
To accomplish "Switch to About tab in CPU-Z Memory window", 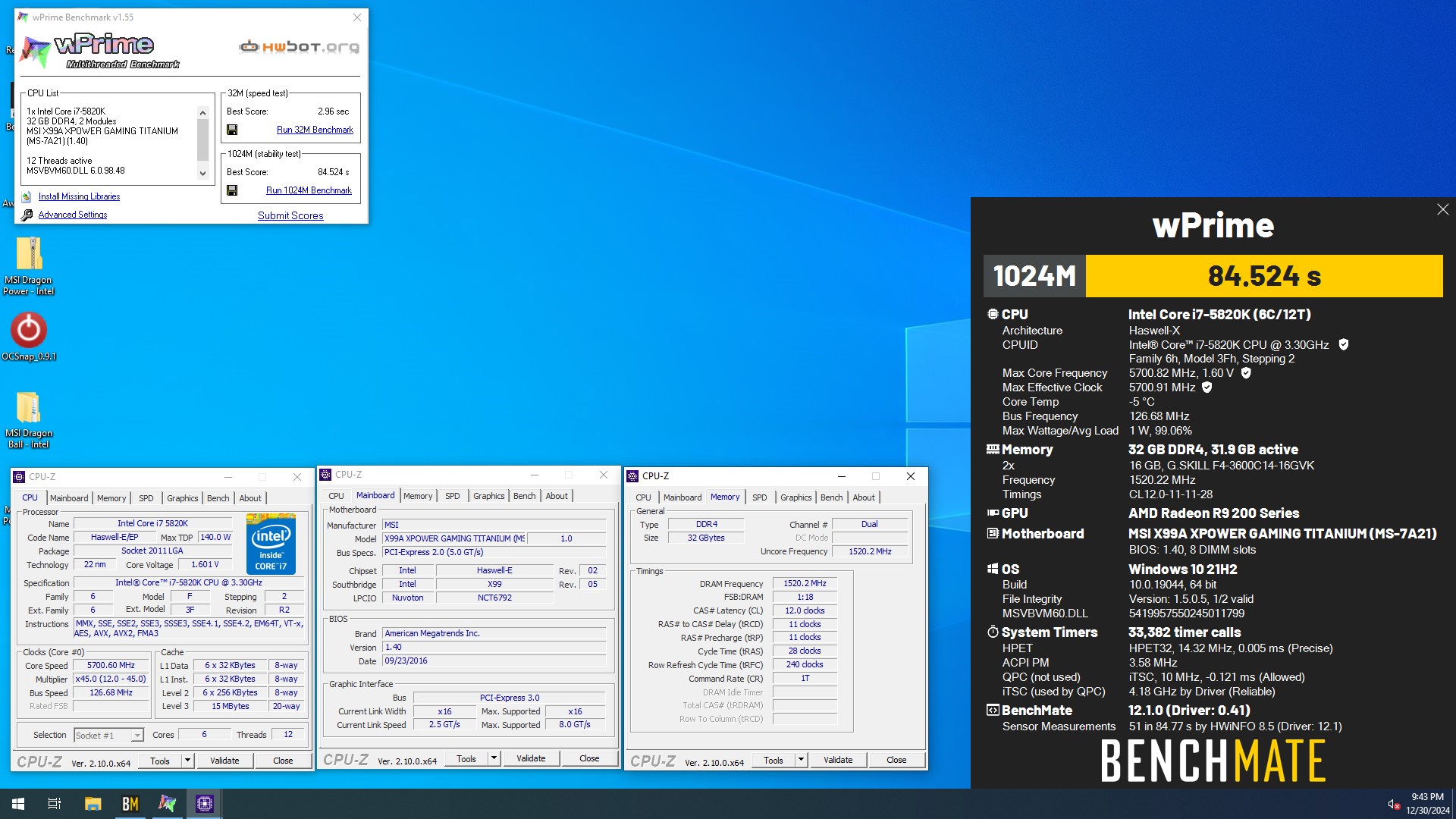I will (x=864, y=497).
